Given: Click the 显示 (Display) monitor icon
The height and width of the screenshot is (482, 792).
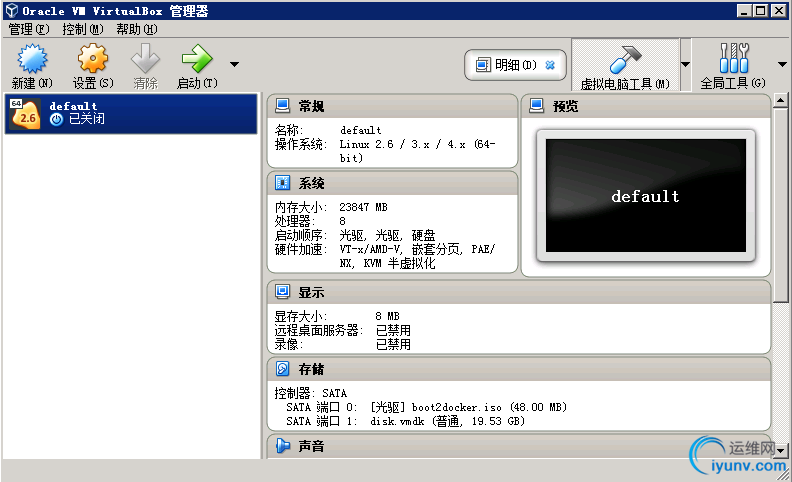Looking at the screenshot, I should coord(282,292).
